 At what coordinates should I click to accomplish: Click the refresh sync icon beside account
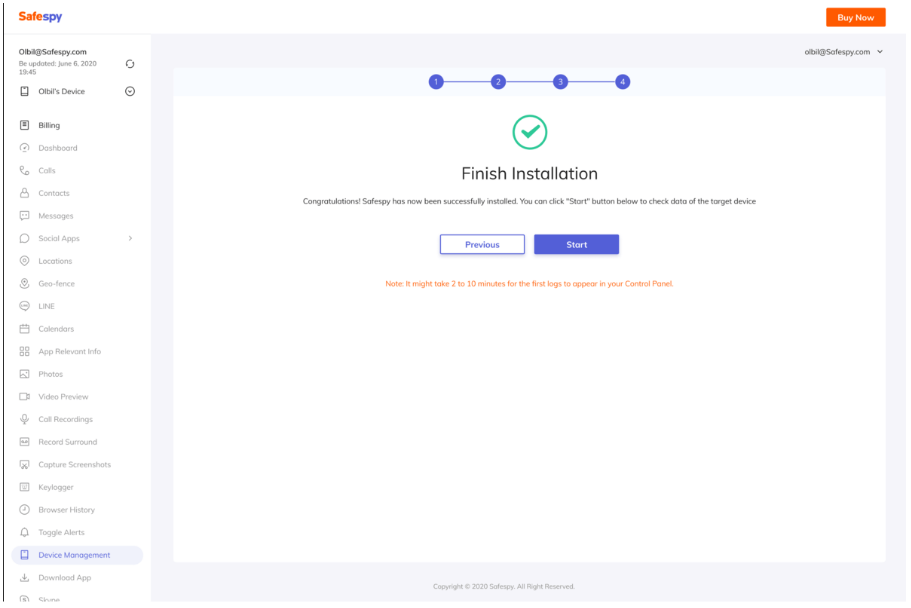click(130, 65)
